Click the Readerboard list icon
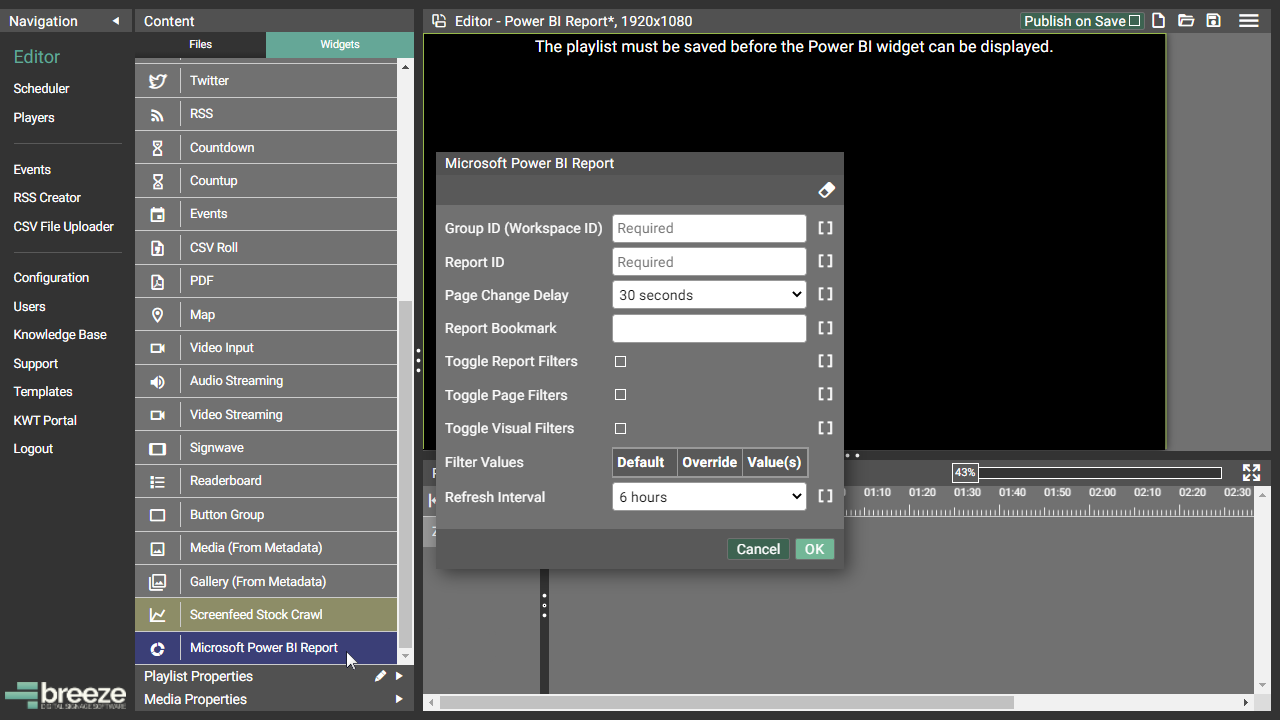1280x720 pixels. 157,481
